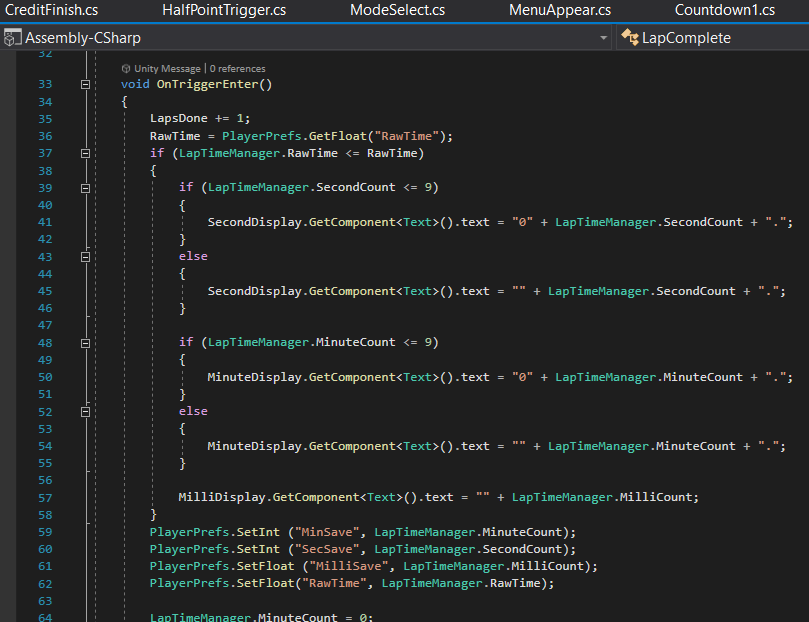Click the else keyword on line 52

193,411
